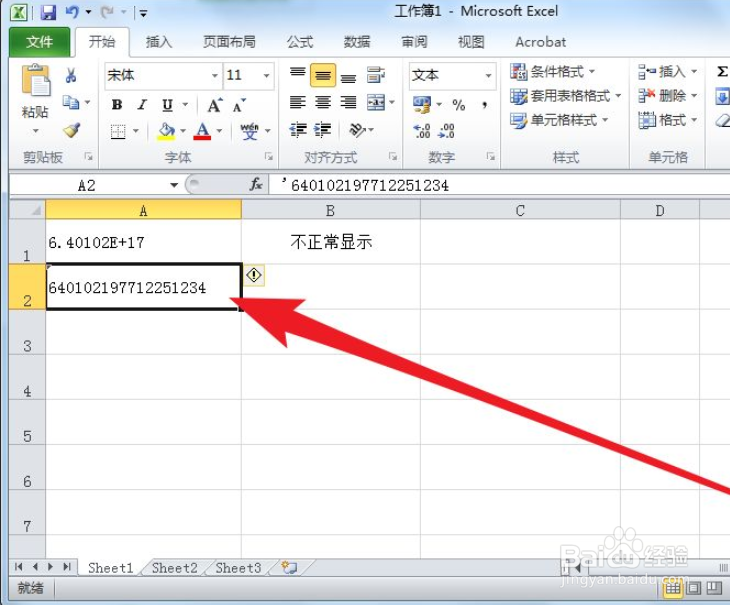Click the accounting number format icon
Viewport: 730px width, 605px height.
tap(422, 105)
